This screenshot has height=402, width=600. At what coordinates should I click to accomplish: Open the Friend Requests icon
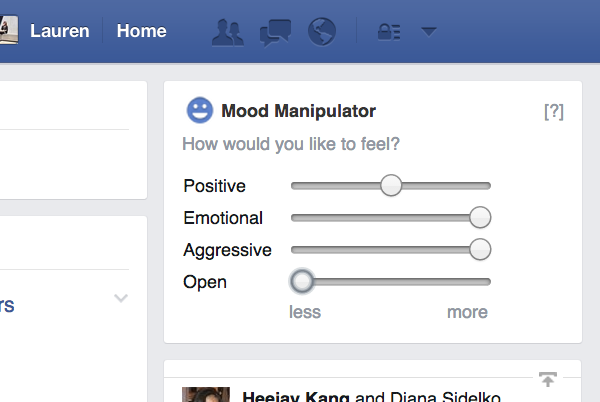(228, 32)
